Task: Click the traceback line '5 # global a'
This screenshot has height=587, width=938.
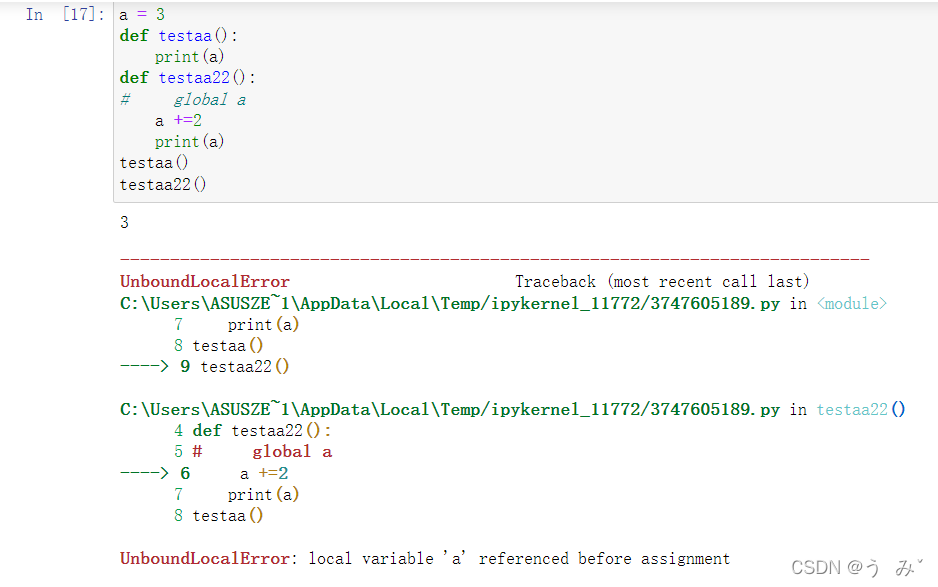Action: 253,452
